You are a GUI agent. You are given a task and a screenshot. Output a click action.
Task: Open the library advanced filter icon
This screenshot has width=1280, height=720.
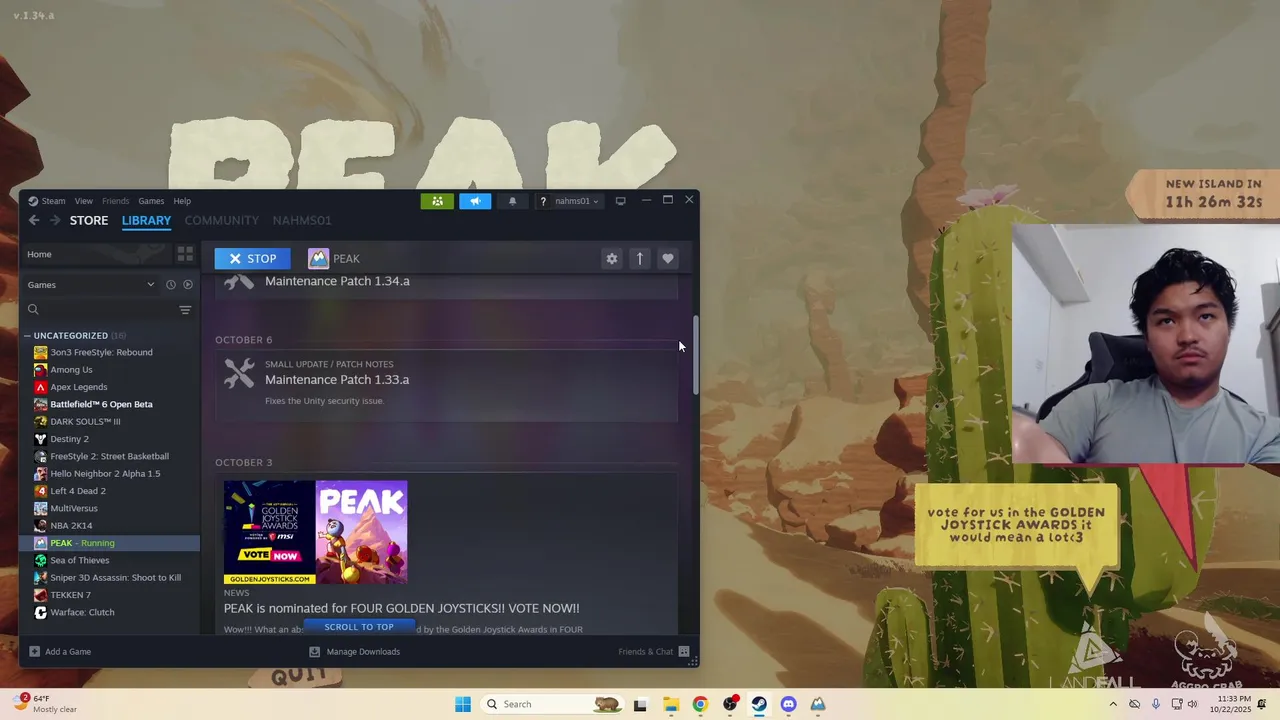pyautogui.click(x=185, y=310)
